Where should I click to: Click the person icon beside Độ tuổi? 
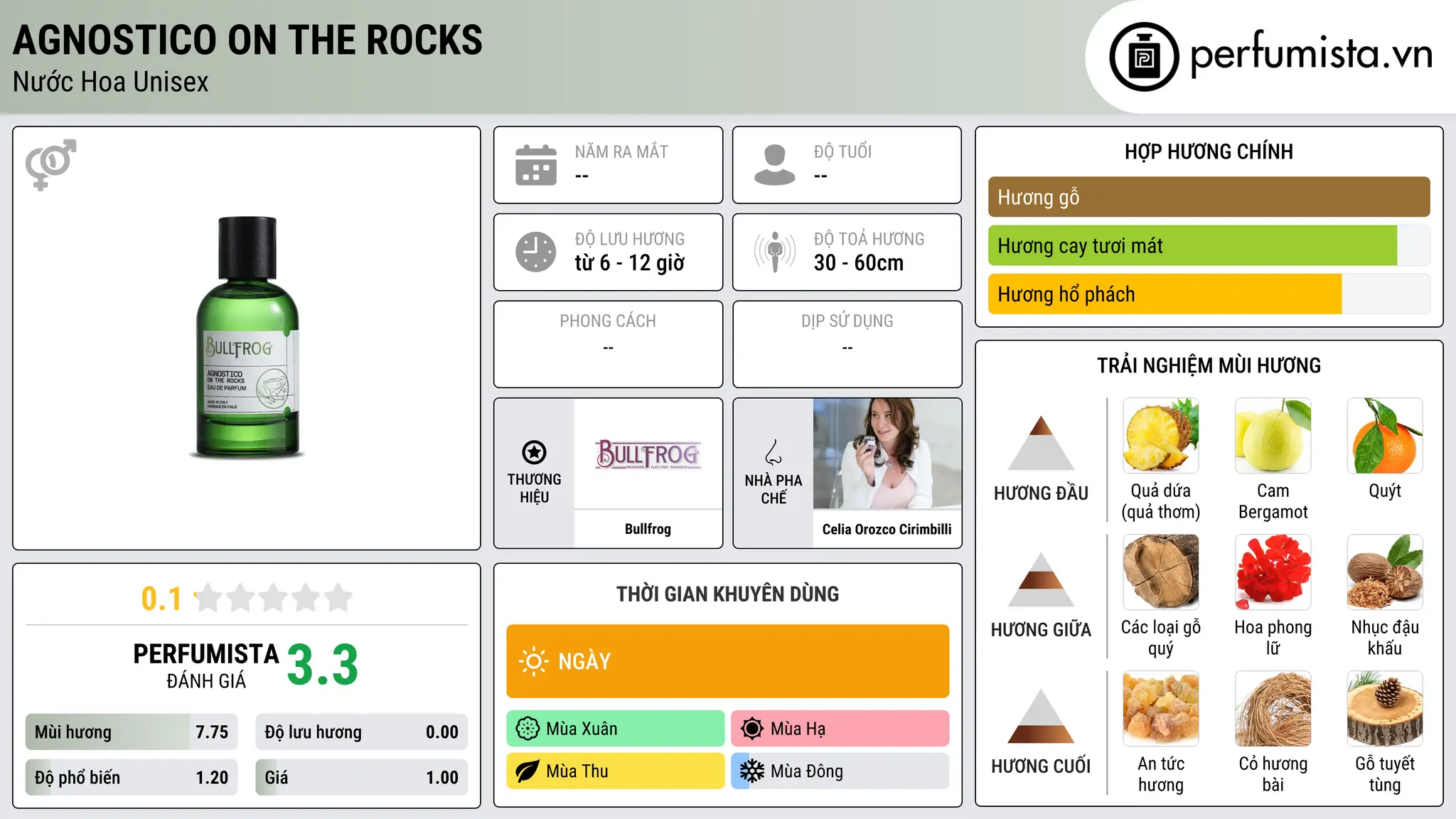point(775,165)
